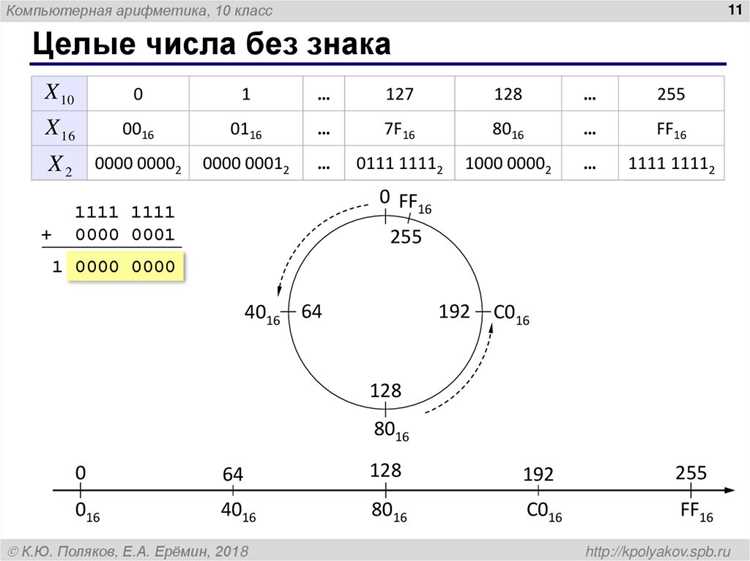Click the "1000 0000₂" table cell
The image size is (750, 561).
(508, 163)
